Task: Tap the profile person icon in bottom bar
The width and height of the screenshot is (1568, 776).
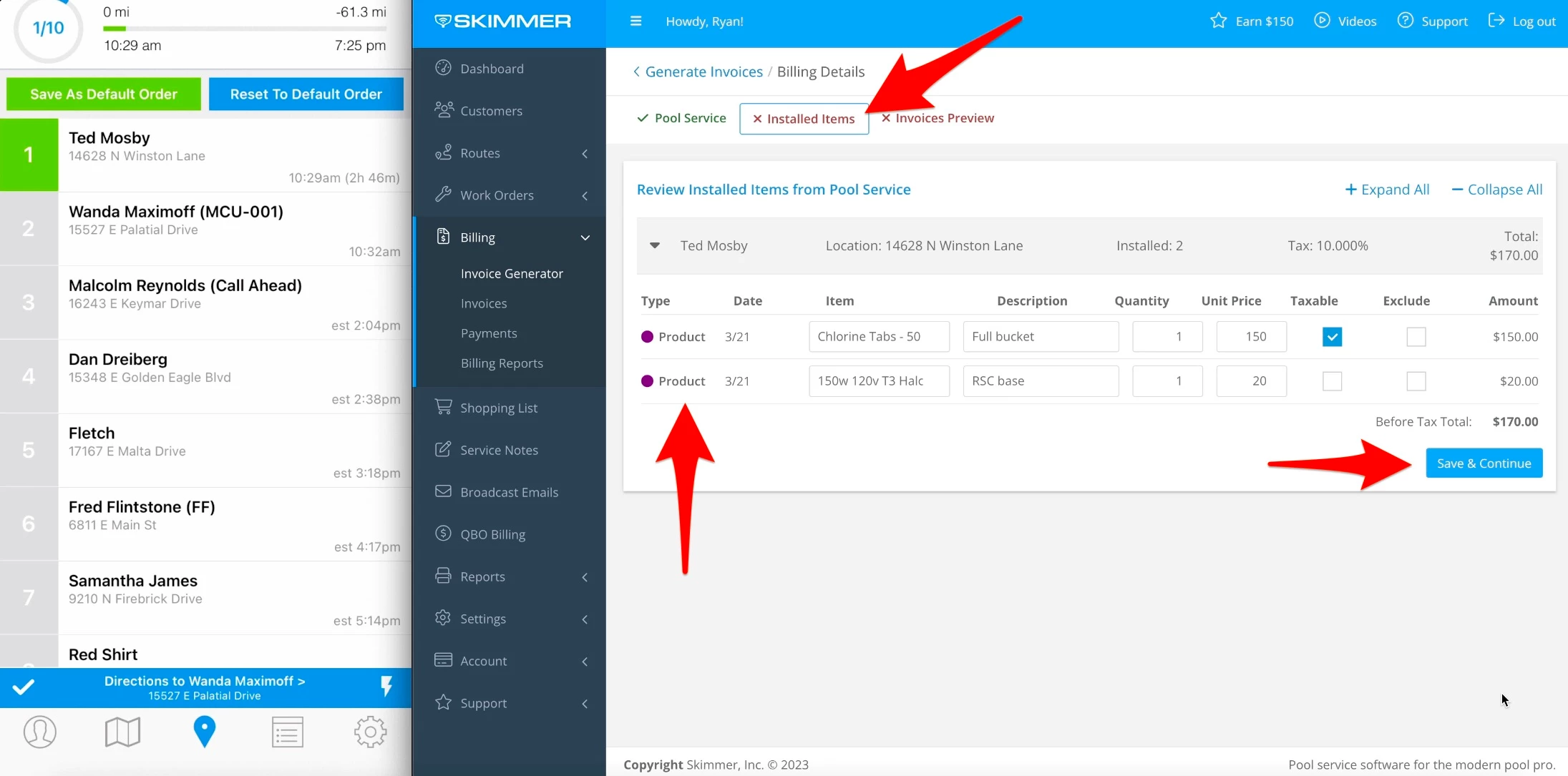Action: (40, 732)
